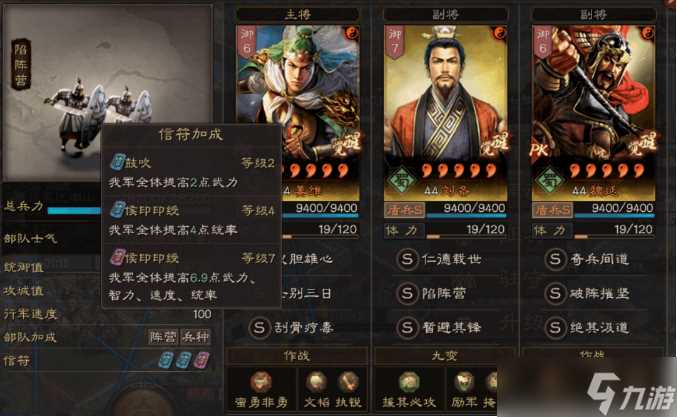Screen dimensions: 677x417
Task: Select the 援其必攻 tactic icon
Action: pos(408,382)
